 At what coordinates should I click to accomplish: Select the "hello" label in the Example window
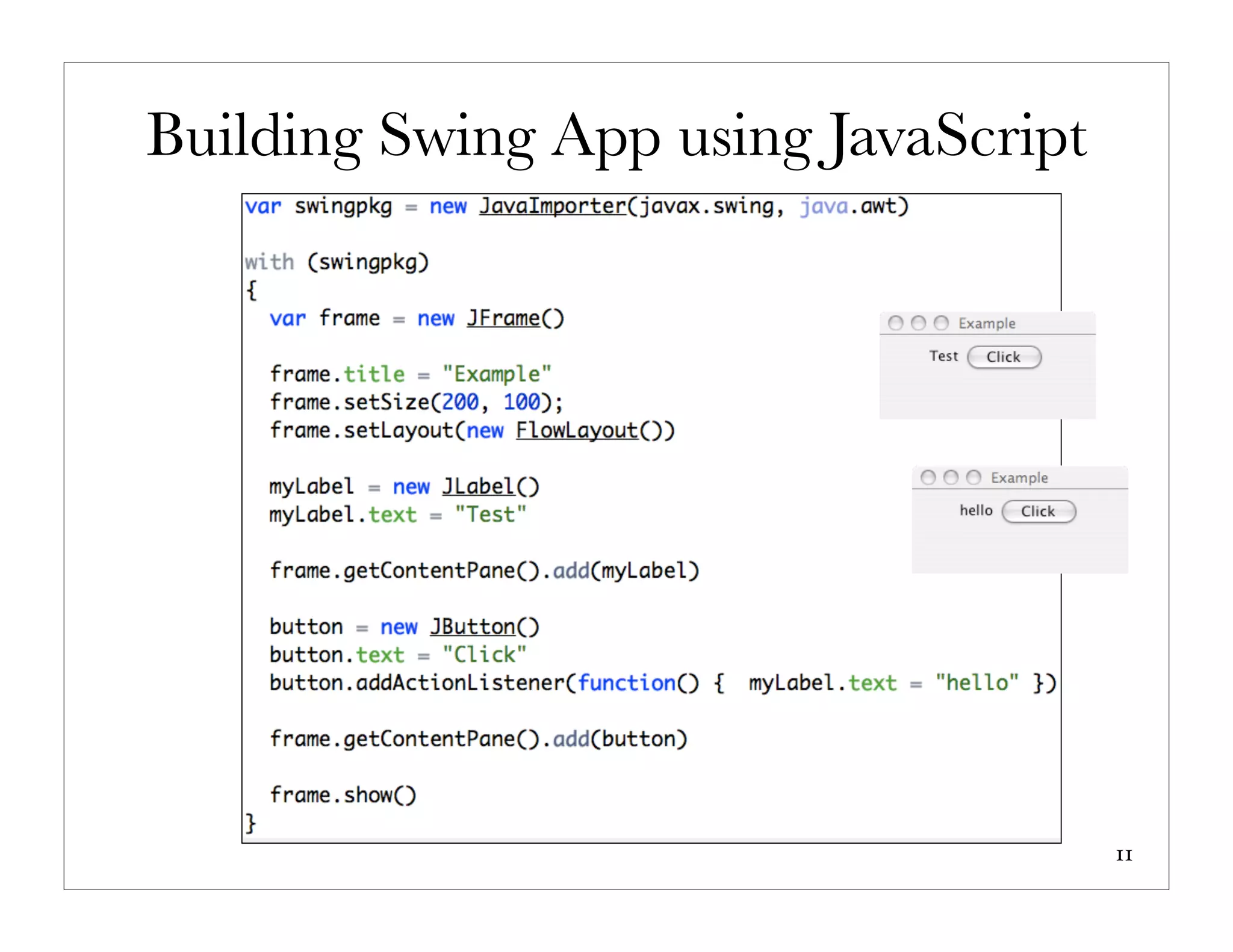976,510
